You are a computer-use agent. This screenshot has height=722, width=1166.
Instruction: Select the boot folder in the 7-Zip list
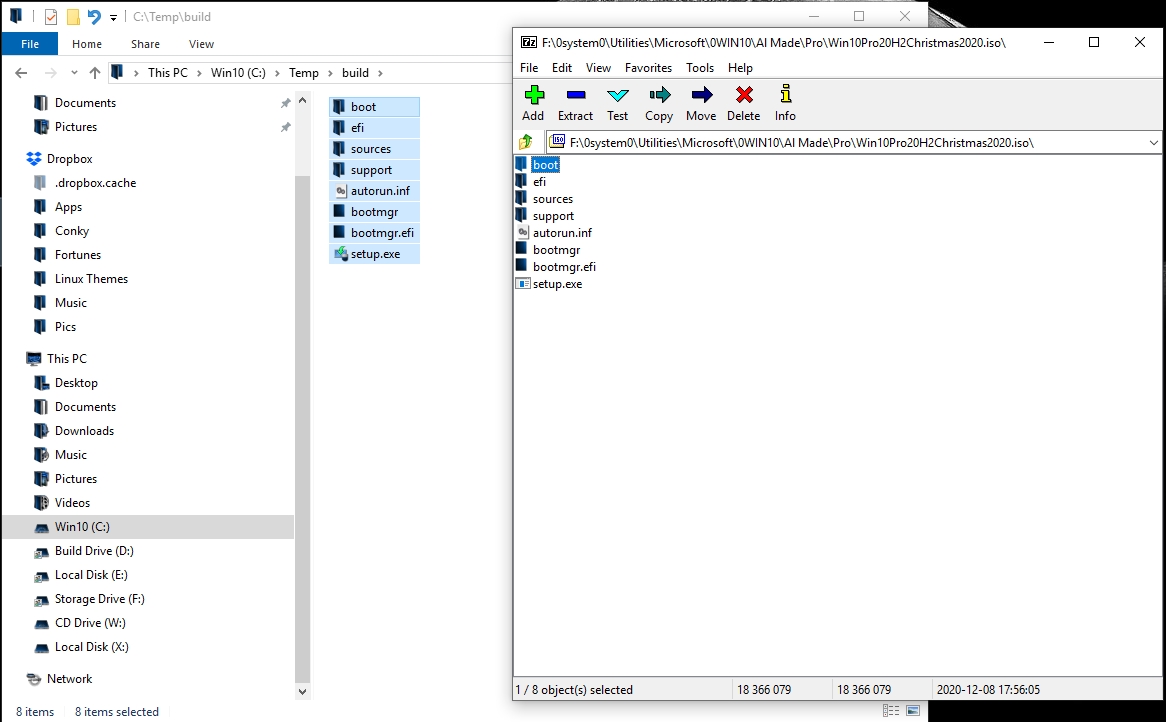pyautogui.click(x=545, y=164)
